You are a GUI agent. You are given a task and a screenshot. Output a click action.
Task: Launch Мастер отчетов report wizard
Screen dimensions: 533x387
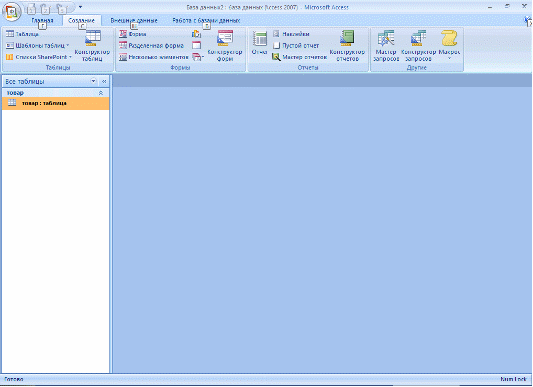(299, 57)
